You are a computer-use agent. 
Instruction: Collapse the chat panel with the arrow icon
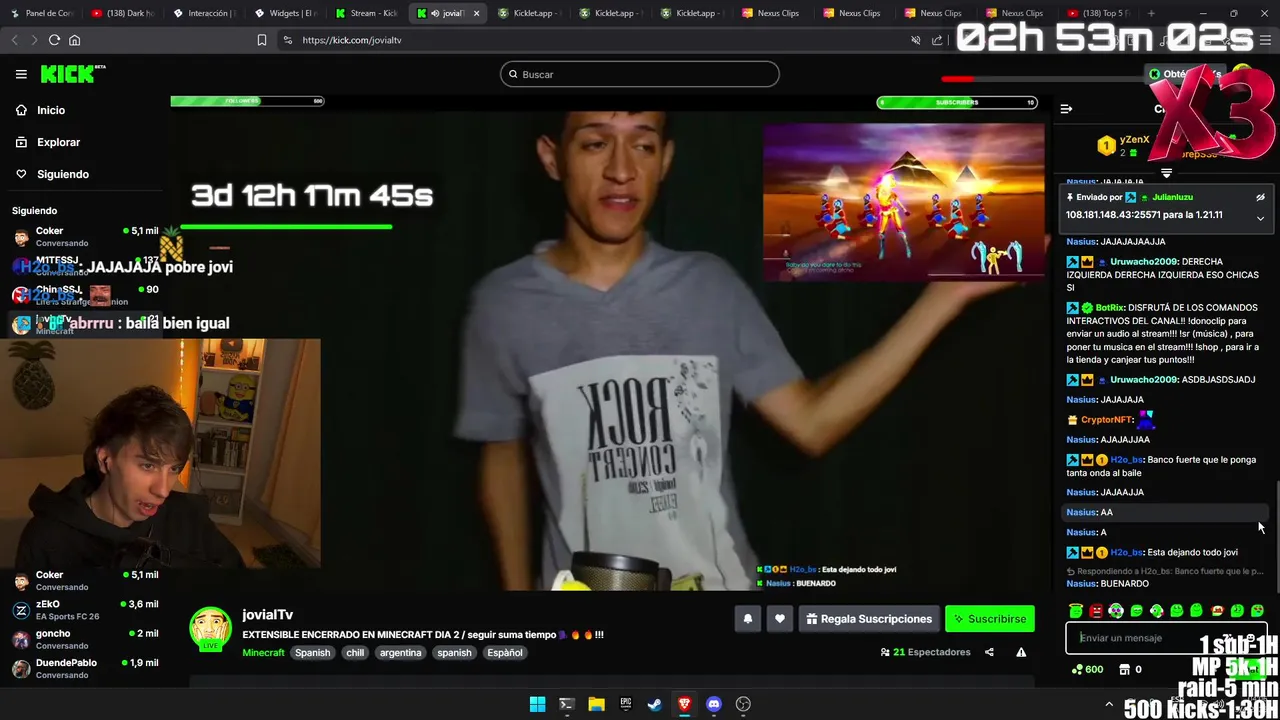[x=1066, y=109]
